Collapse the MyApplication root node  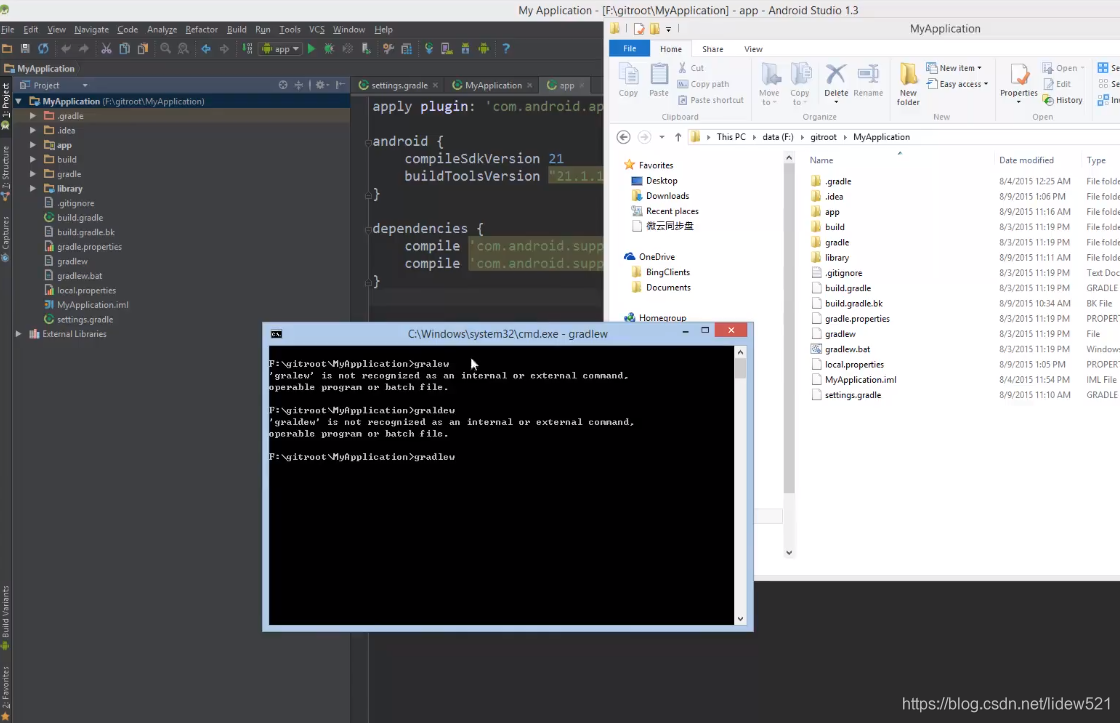coord(18,101)
